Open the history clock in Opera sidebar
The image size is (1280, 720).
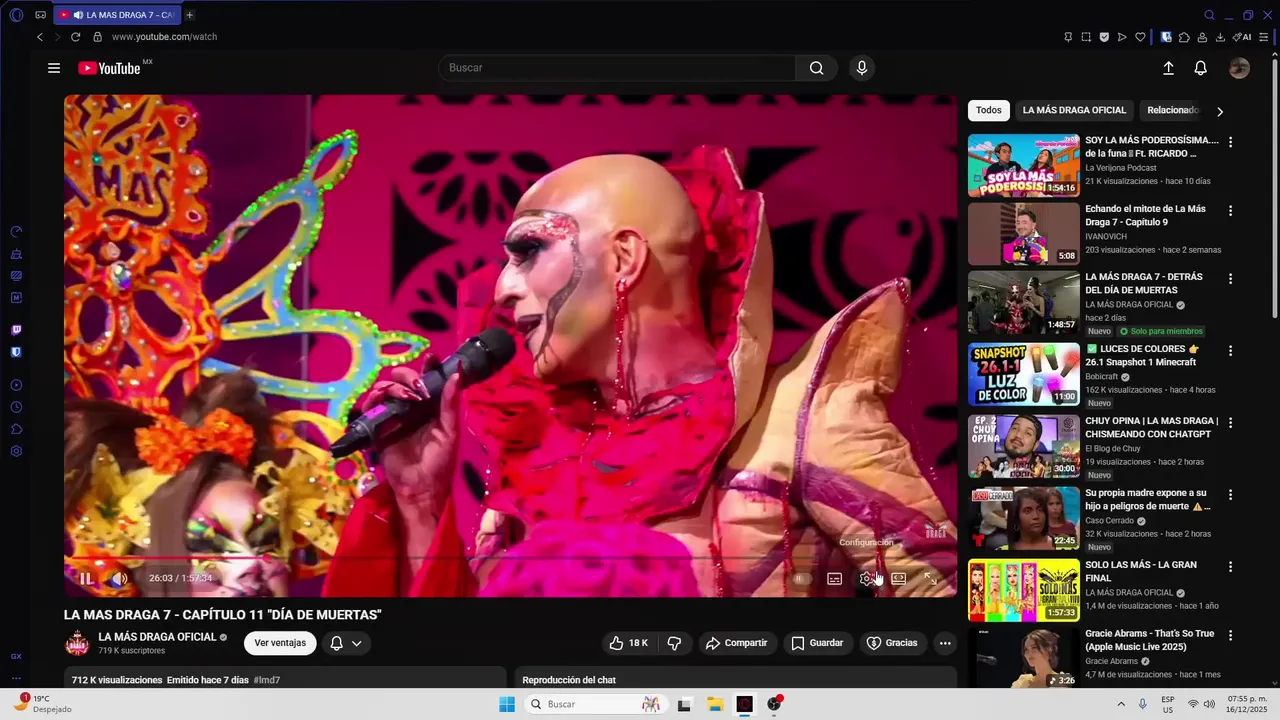coord(16,407)
